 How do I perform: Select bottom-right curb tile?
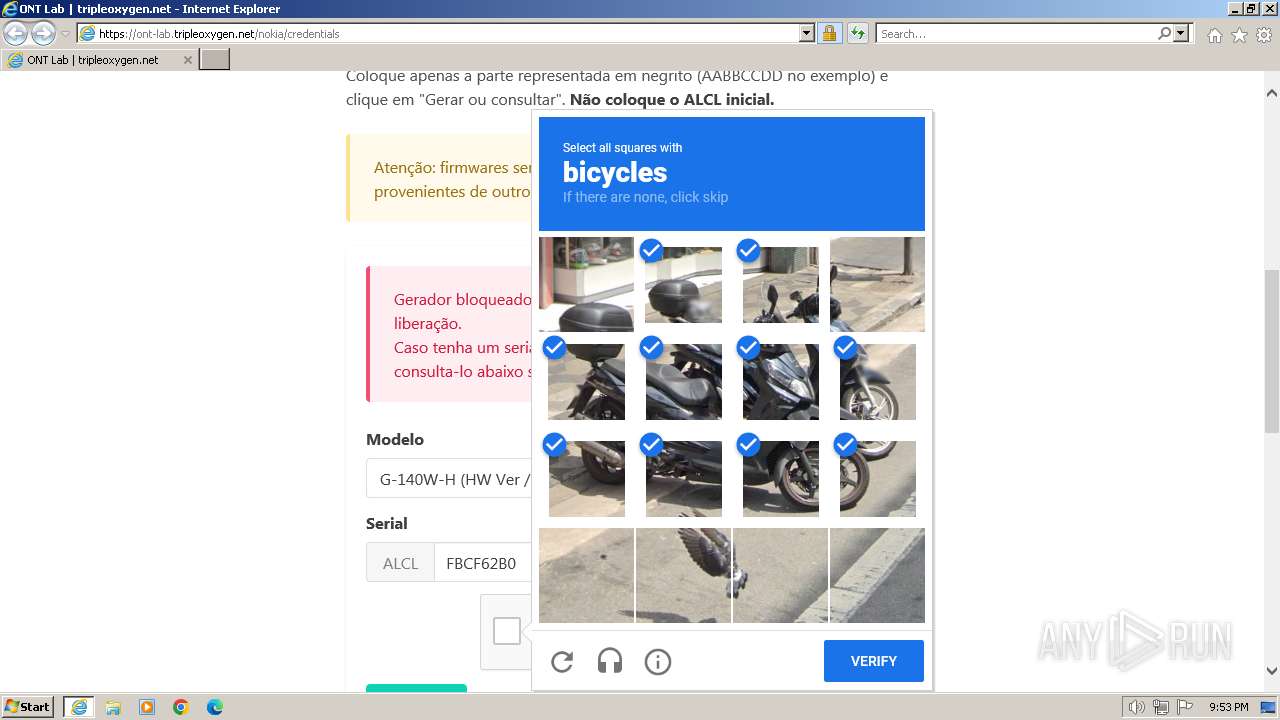[x=877, y=575]
